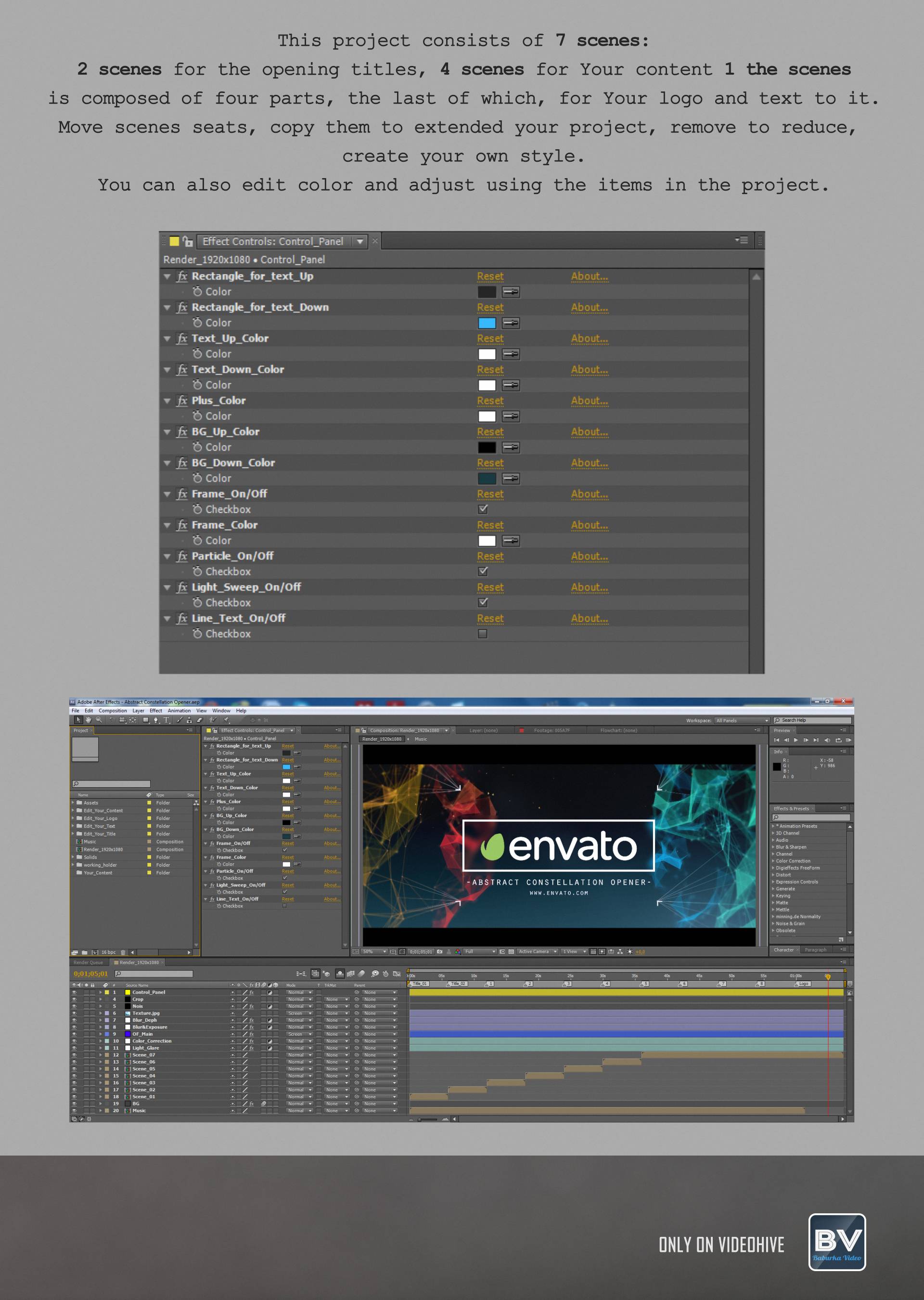Expand the Edit_Your_Logo folder in Project panel

pos(74,819)
